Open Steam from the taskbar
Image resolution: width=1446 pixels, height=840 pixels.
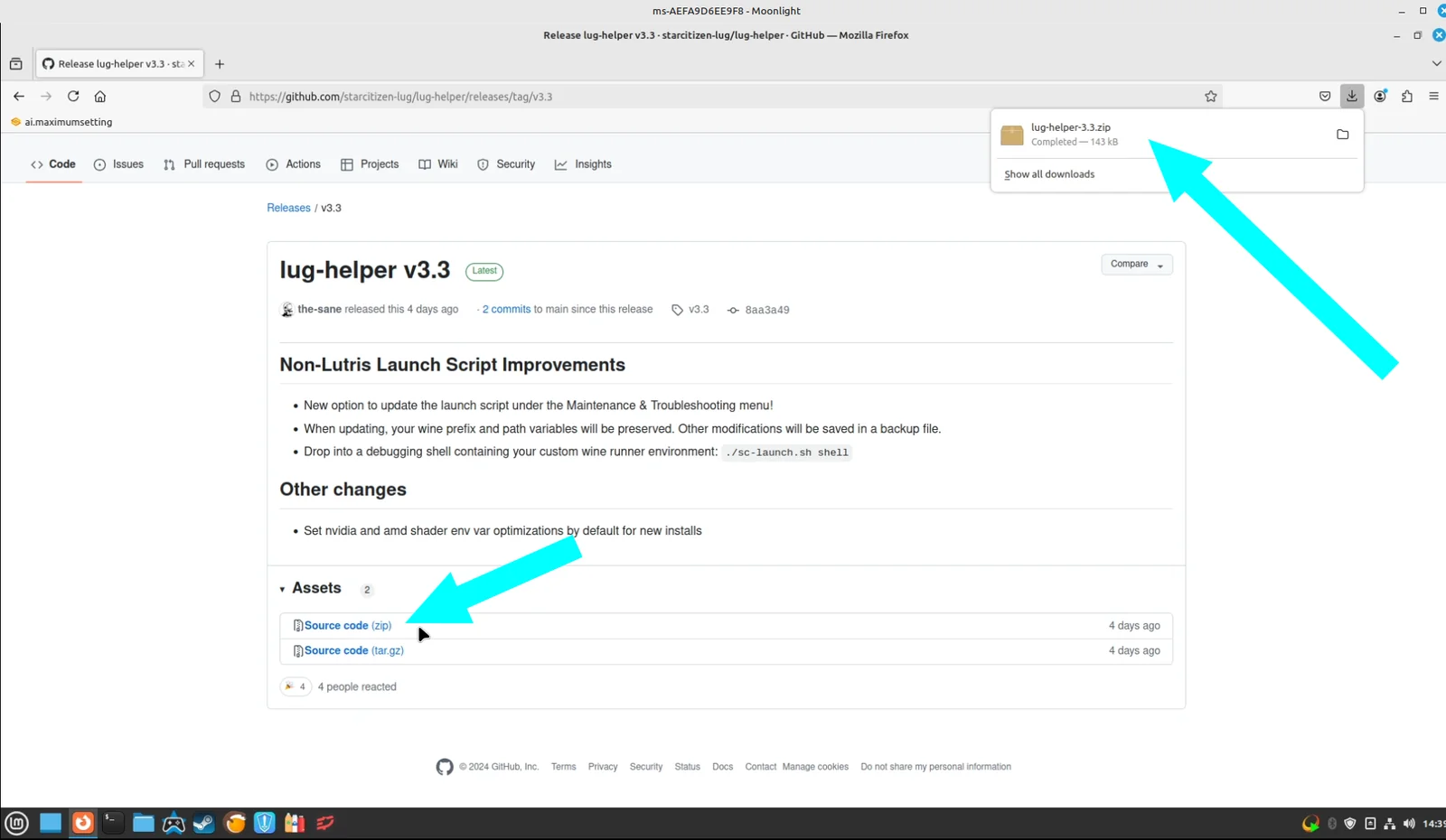[204, 823]
